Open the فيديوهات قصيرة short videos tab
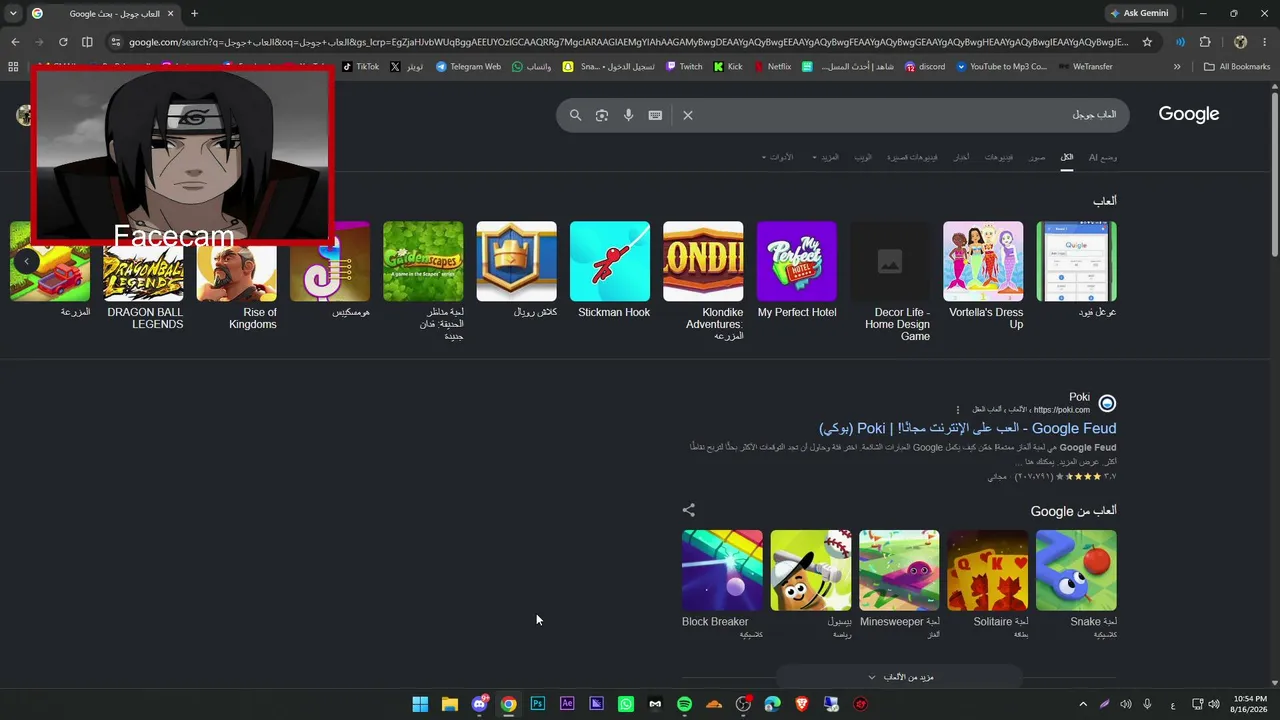This screenshot has width=1280, height=720. click(912, 157)
